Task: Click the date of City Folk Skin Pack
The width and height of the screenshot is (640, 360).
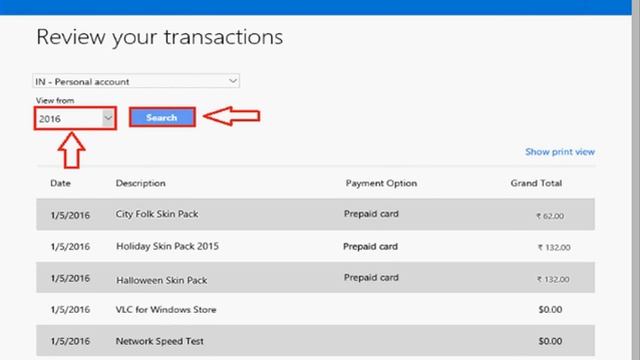Action: coord(70,215)
